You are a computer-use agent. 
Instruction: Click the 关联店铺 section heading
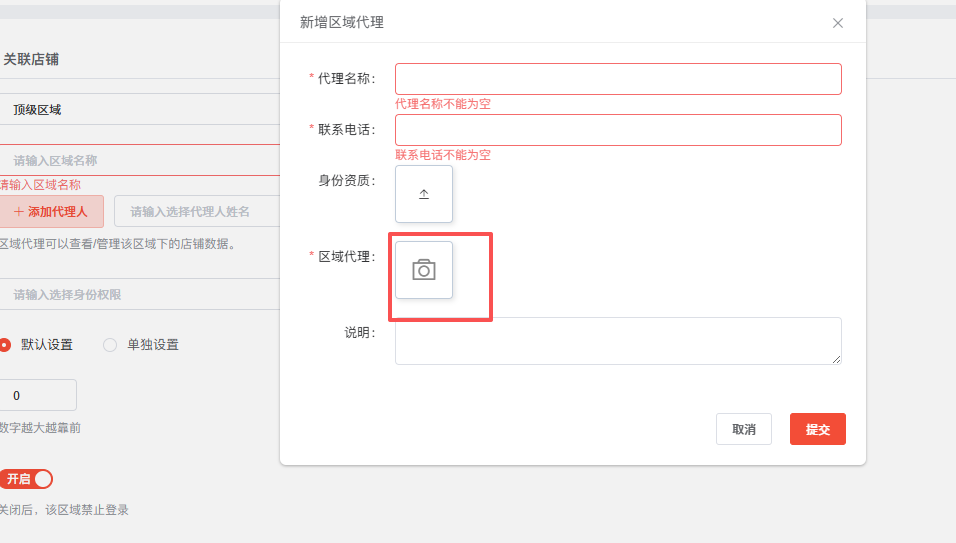click(31, 59)
